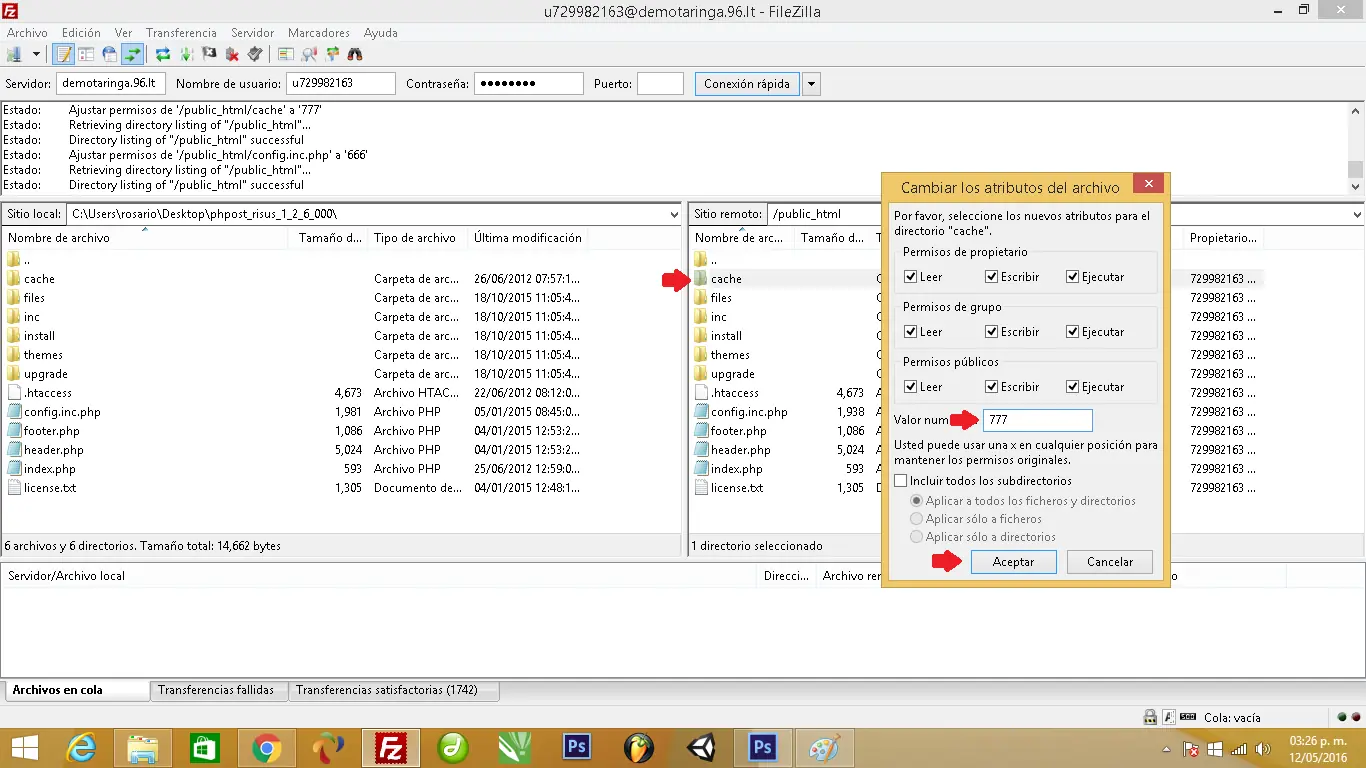
Task: Toggle the remote directory tree icon
Action: (109, 54)
